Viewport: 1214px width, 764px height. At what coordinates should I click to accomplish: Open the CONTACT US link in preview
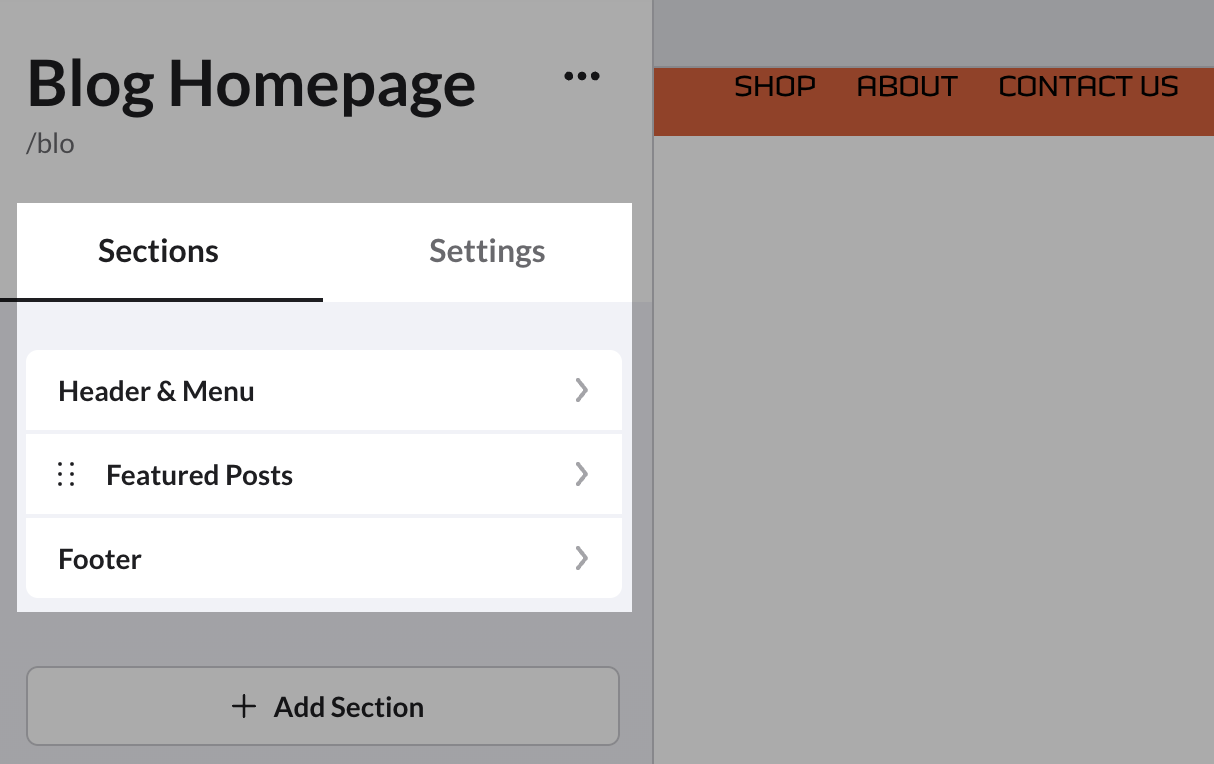(1088, 87)
